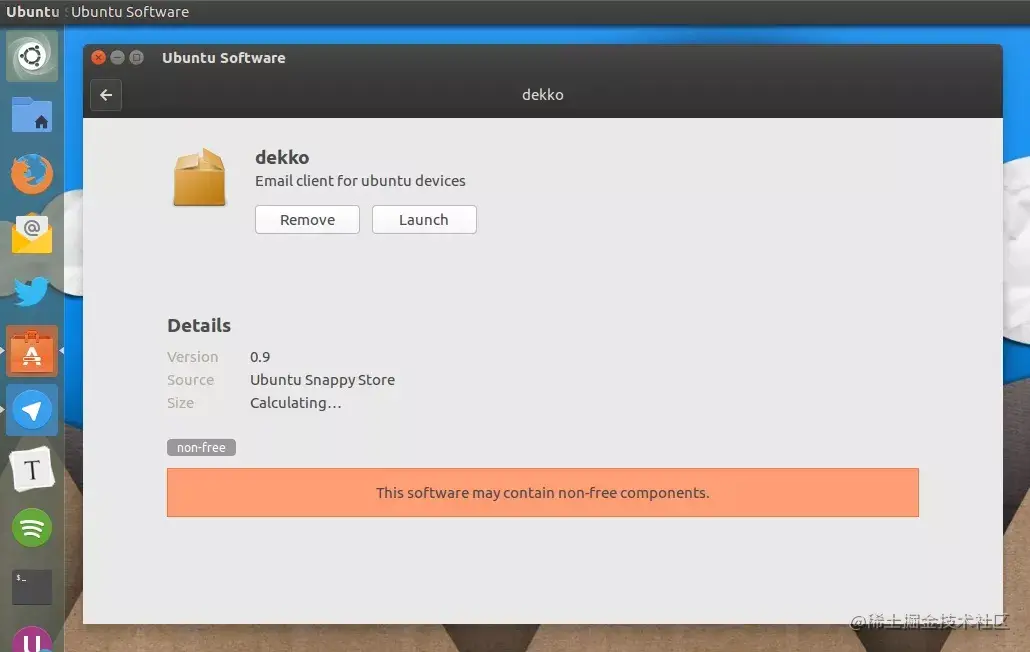
Task: Close the Ubuntu Software window
Action: [x=99, y=57]
